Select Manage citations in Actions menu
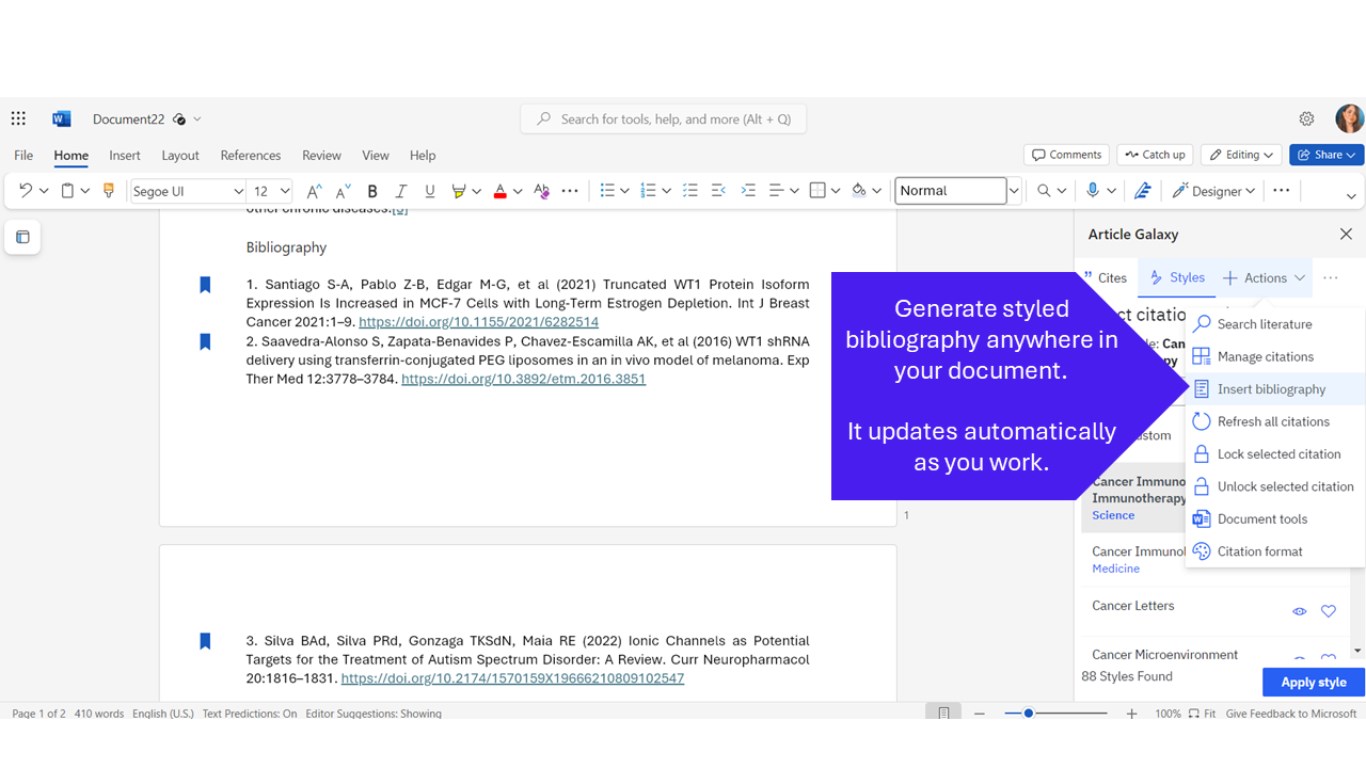The height and width of the screenshot is (768, 1366). pos(1275,357)
